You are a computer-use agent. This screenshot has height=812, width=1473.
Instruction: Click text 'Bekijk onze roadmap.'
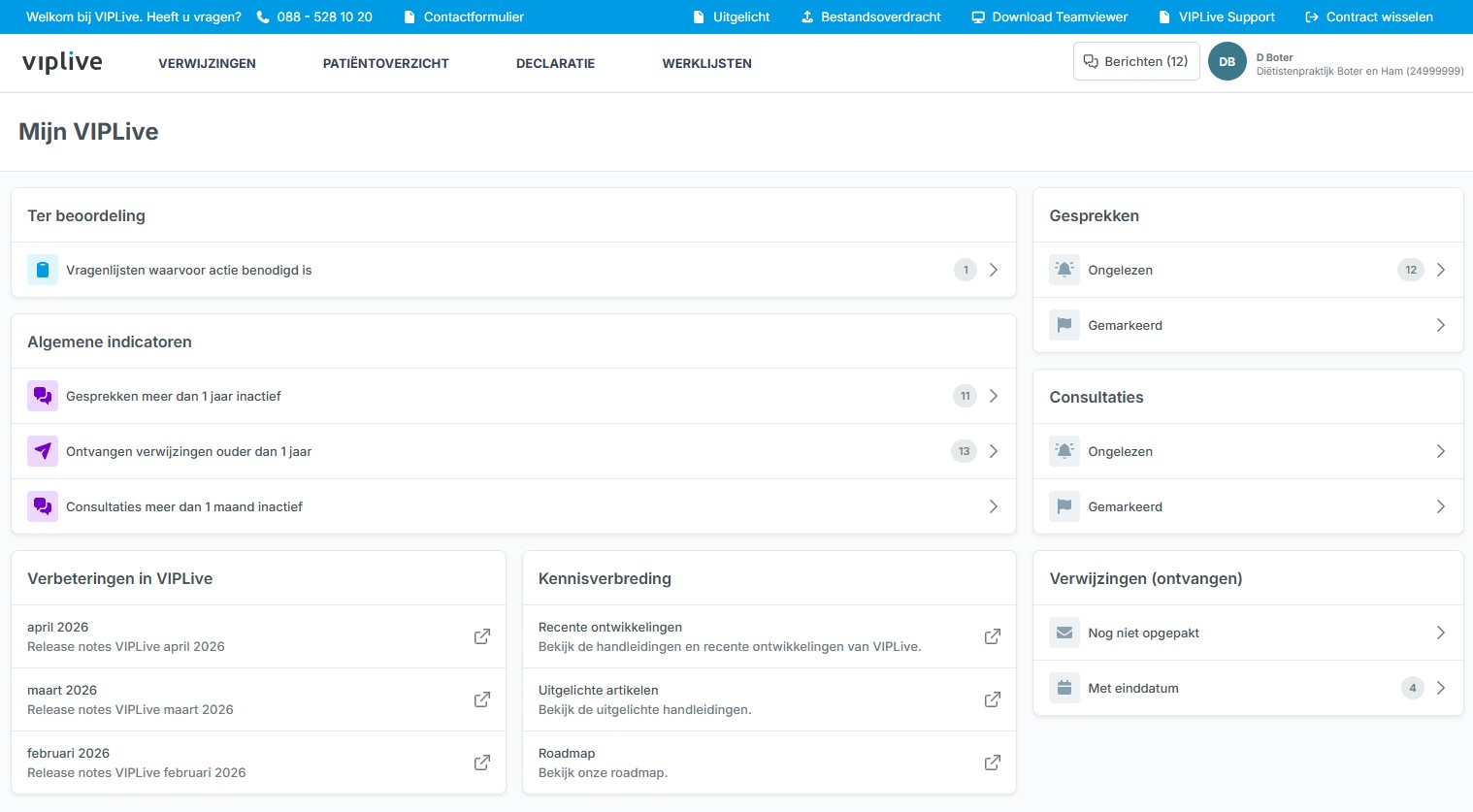[603, 773]
